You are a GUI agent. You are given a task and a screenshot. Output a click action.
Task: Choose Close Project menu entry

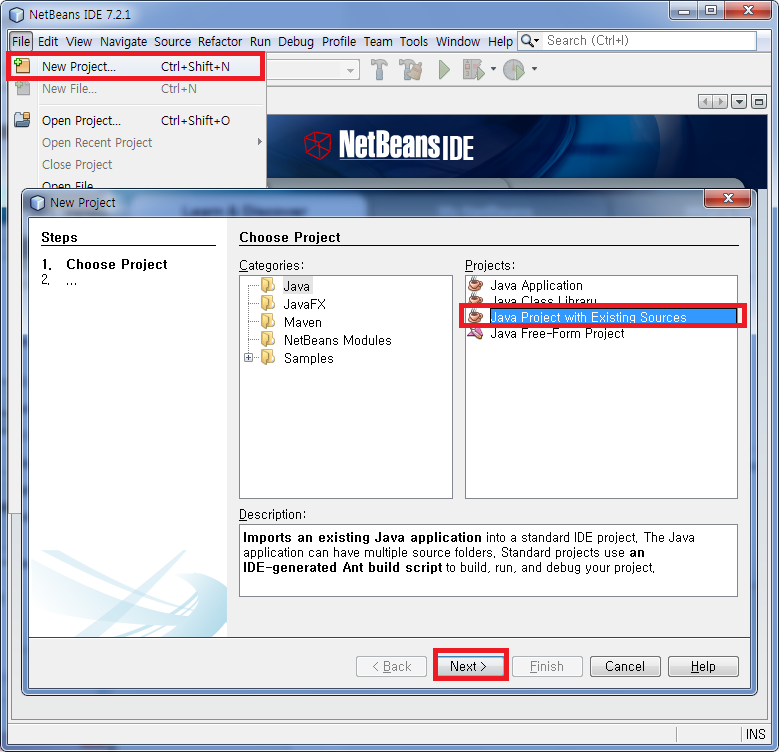point(135,164)
